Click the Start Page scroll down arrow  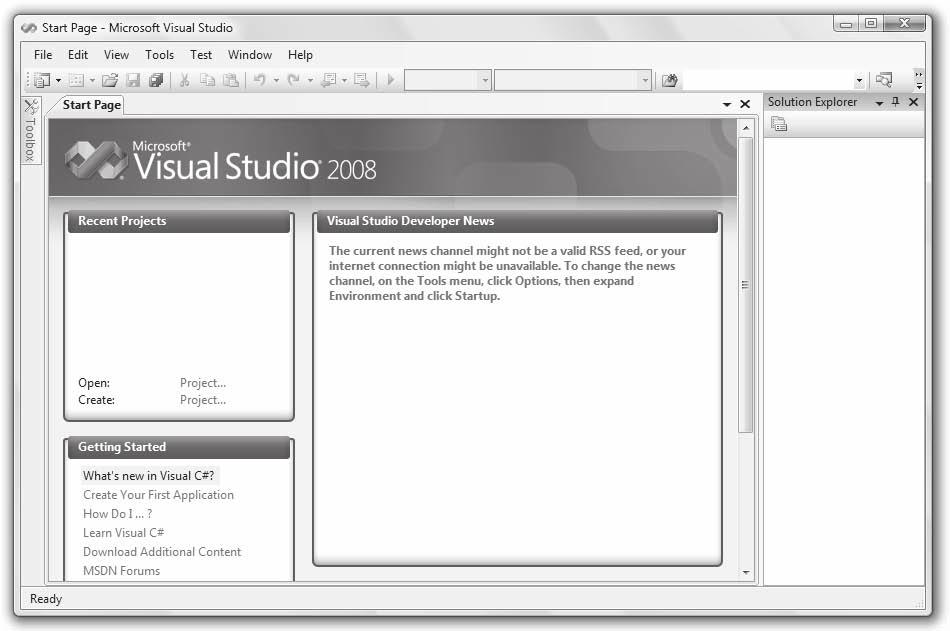[746, 572]
